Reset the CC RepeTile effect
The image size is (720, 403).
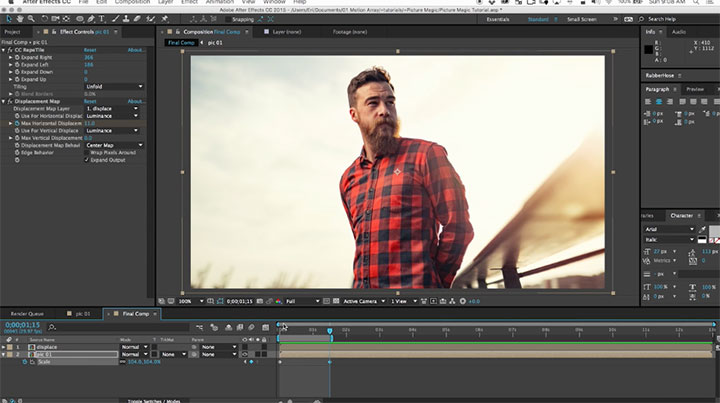[x=90, y=50]
